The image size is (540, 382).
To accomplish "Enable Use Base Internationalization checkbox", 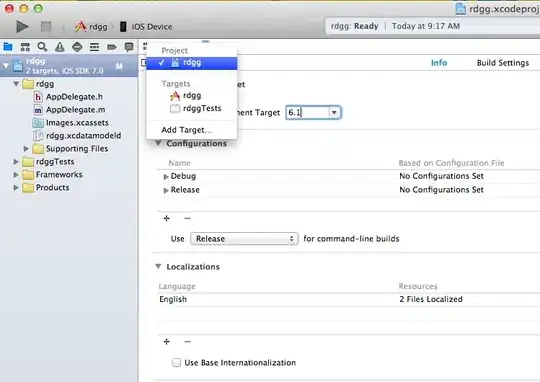I will [x=176, y=362].
